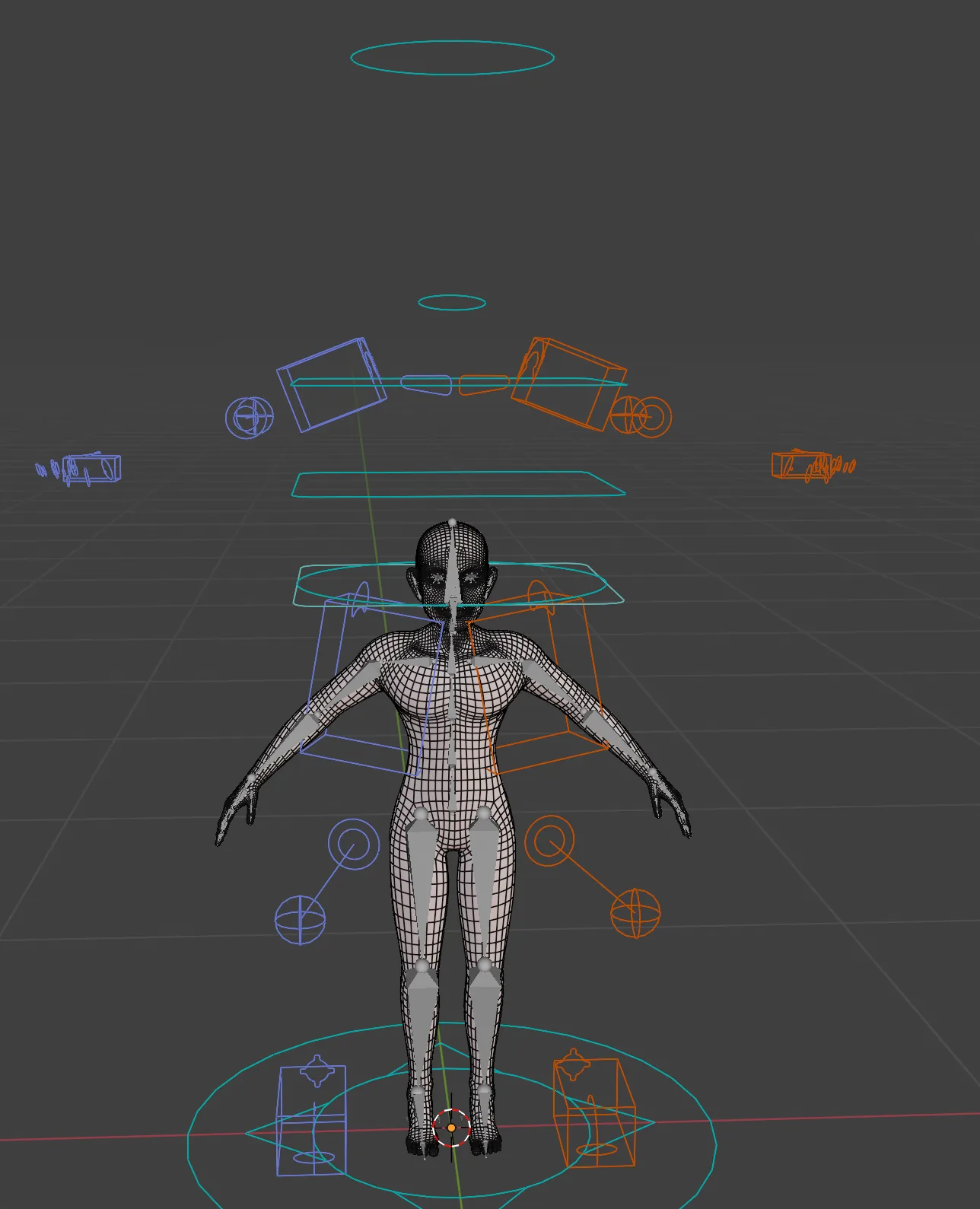The image size is (980, 1209).
Task: Click the 3D cursor between the feet
Action: pos(451,1128)
